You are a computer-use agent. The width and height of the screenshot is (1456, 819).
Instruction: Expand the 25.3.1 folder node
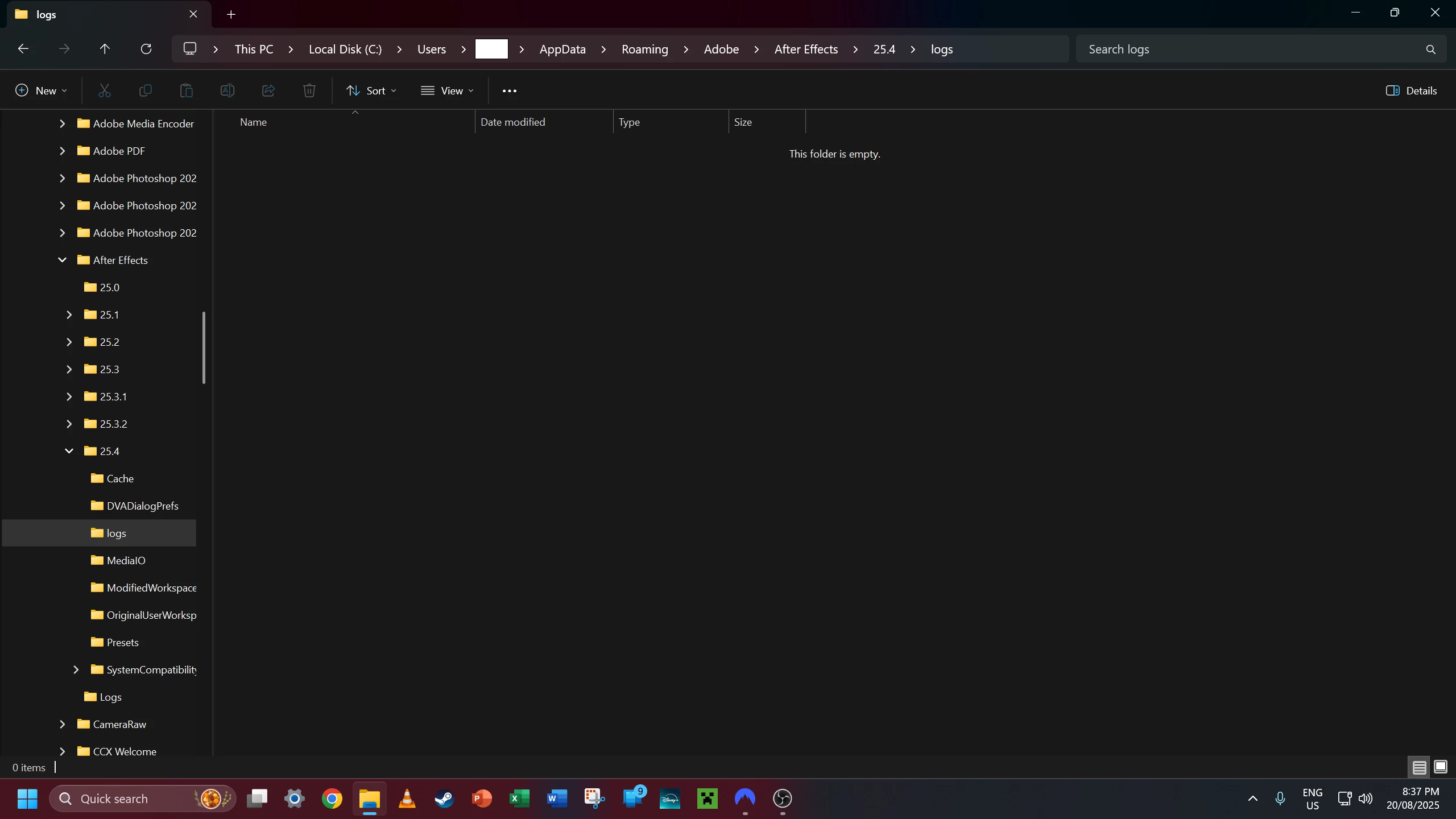69,397
